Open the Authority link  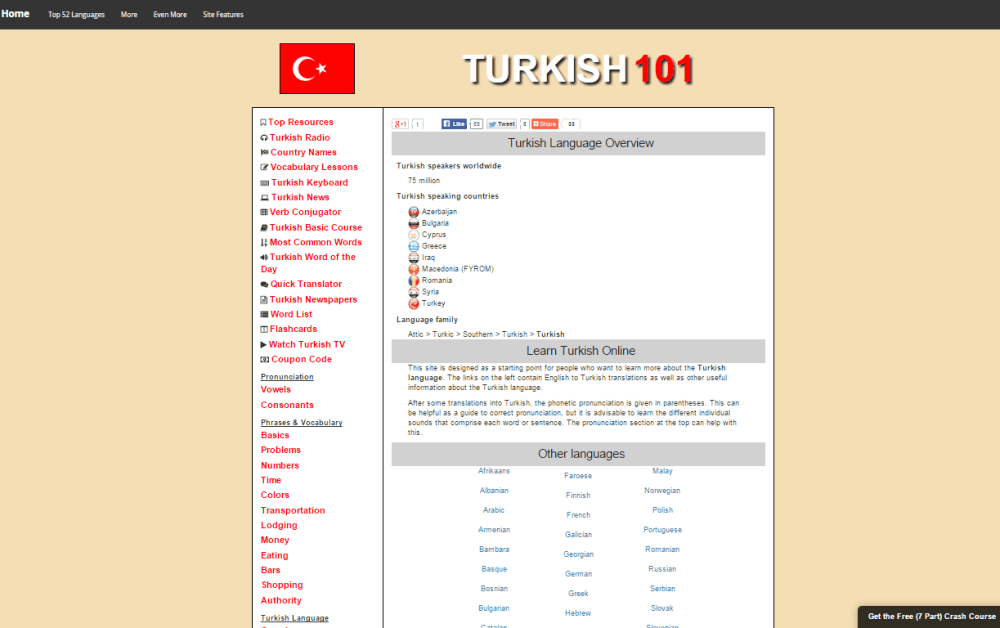tap(281, 601)
